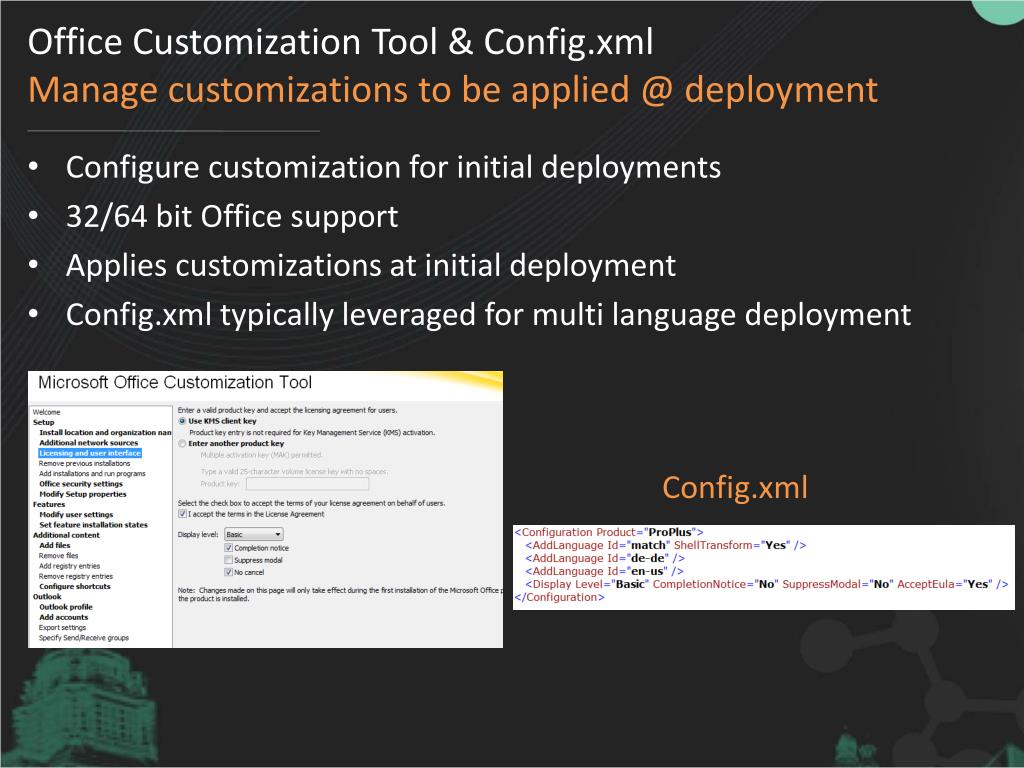Open 'Office security settings'
The width and height of the screenshot is (1024, 768).
pos(81,484)
